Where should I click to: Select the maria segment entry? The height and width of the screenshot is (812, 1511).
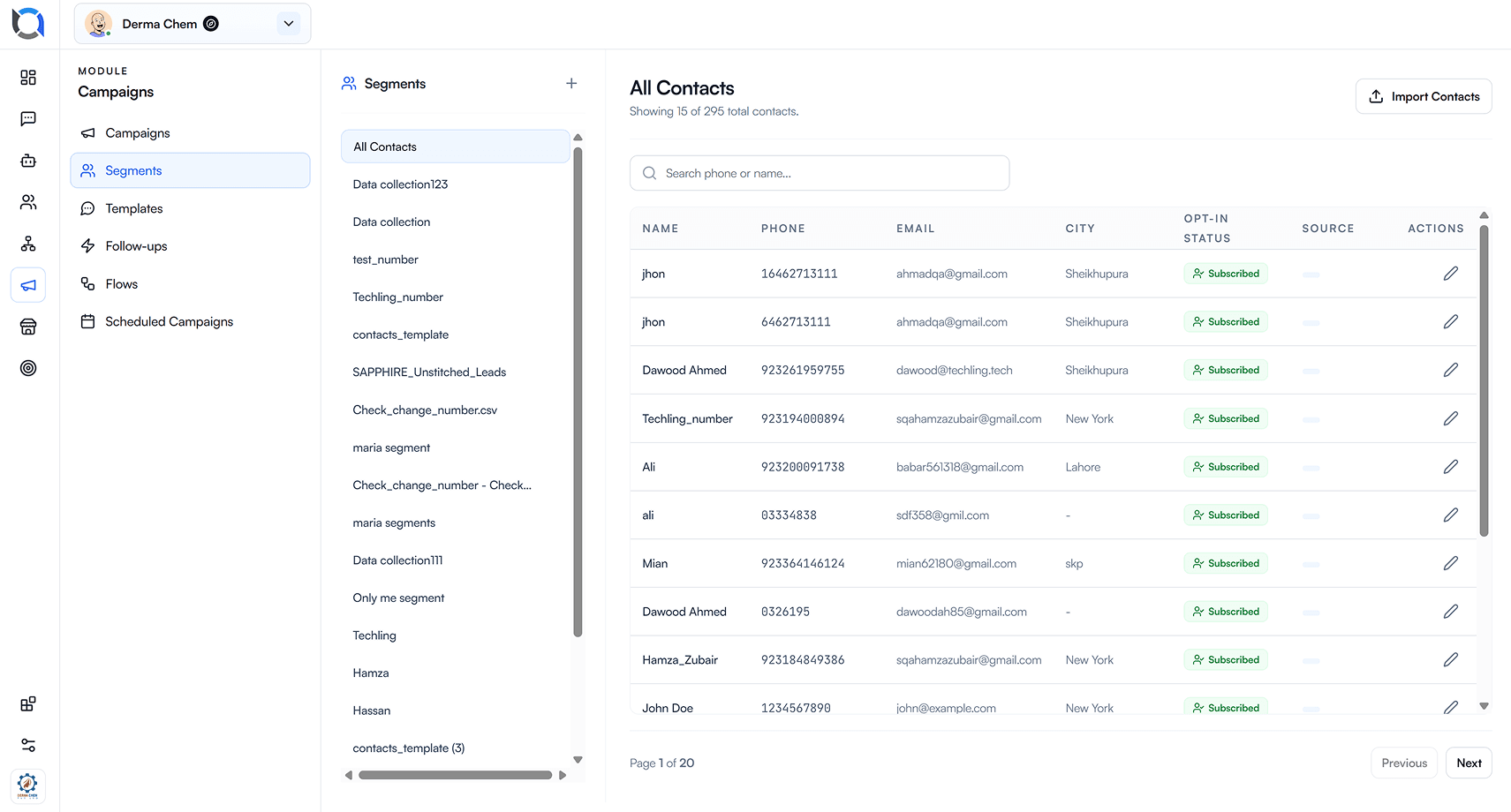(455, 447)
